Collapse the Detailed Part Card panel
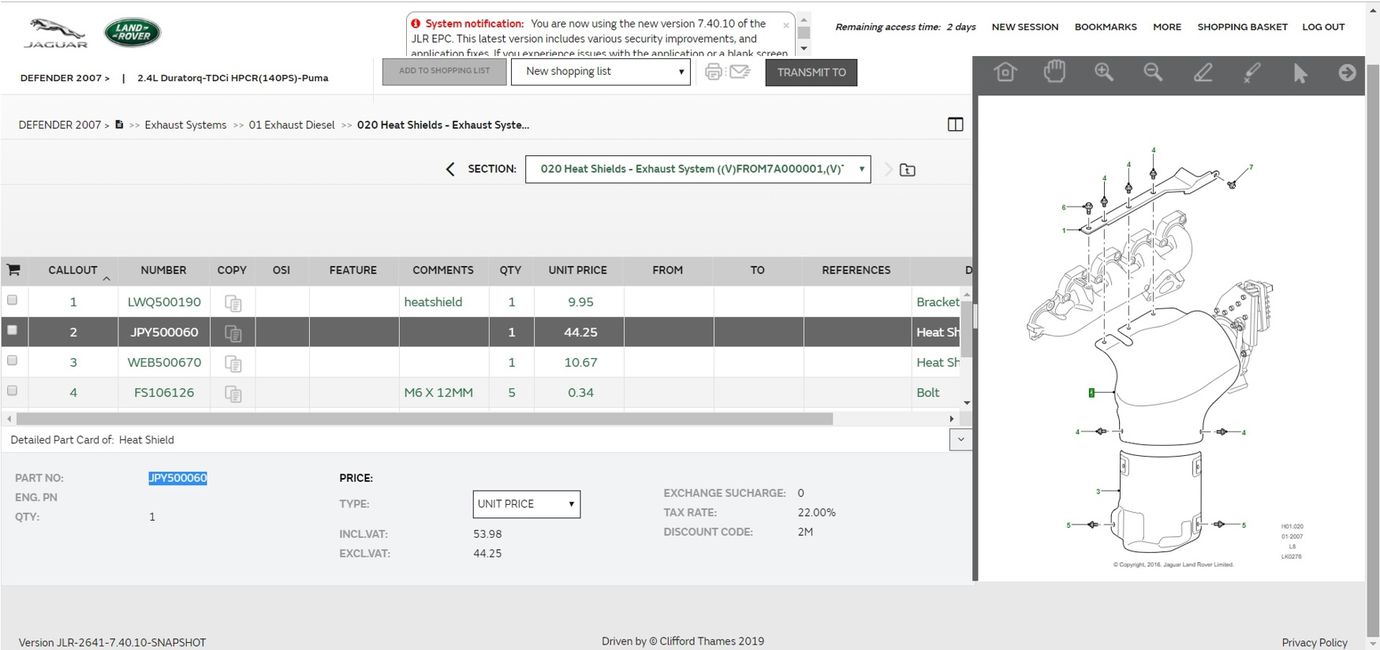This screenshot has width=1380, height=650. click(x=960, y=439)
